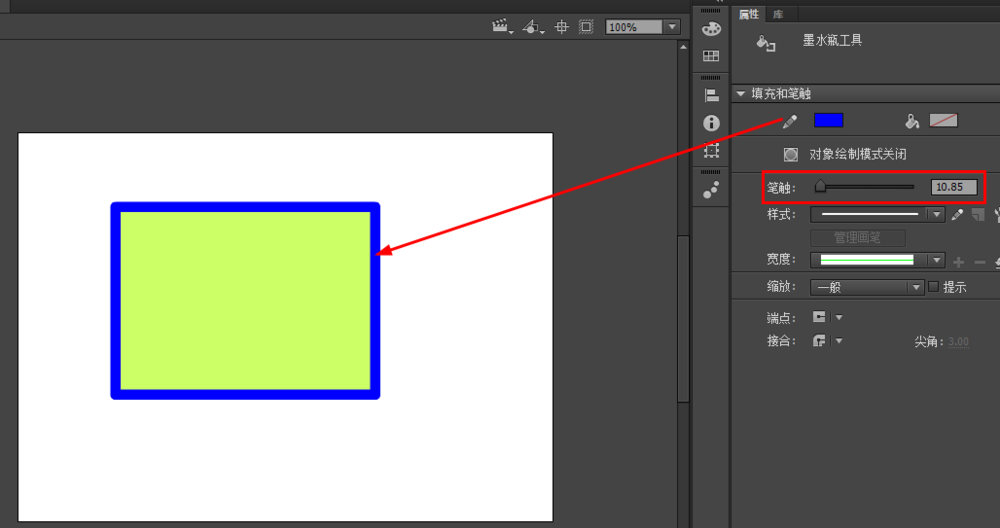Click the plus icon beside width profile
Screen dimensions: 1000x528
point(959,262)
